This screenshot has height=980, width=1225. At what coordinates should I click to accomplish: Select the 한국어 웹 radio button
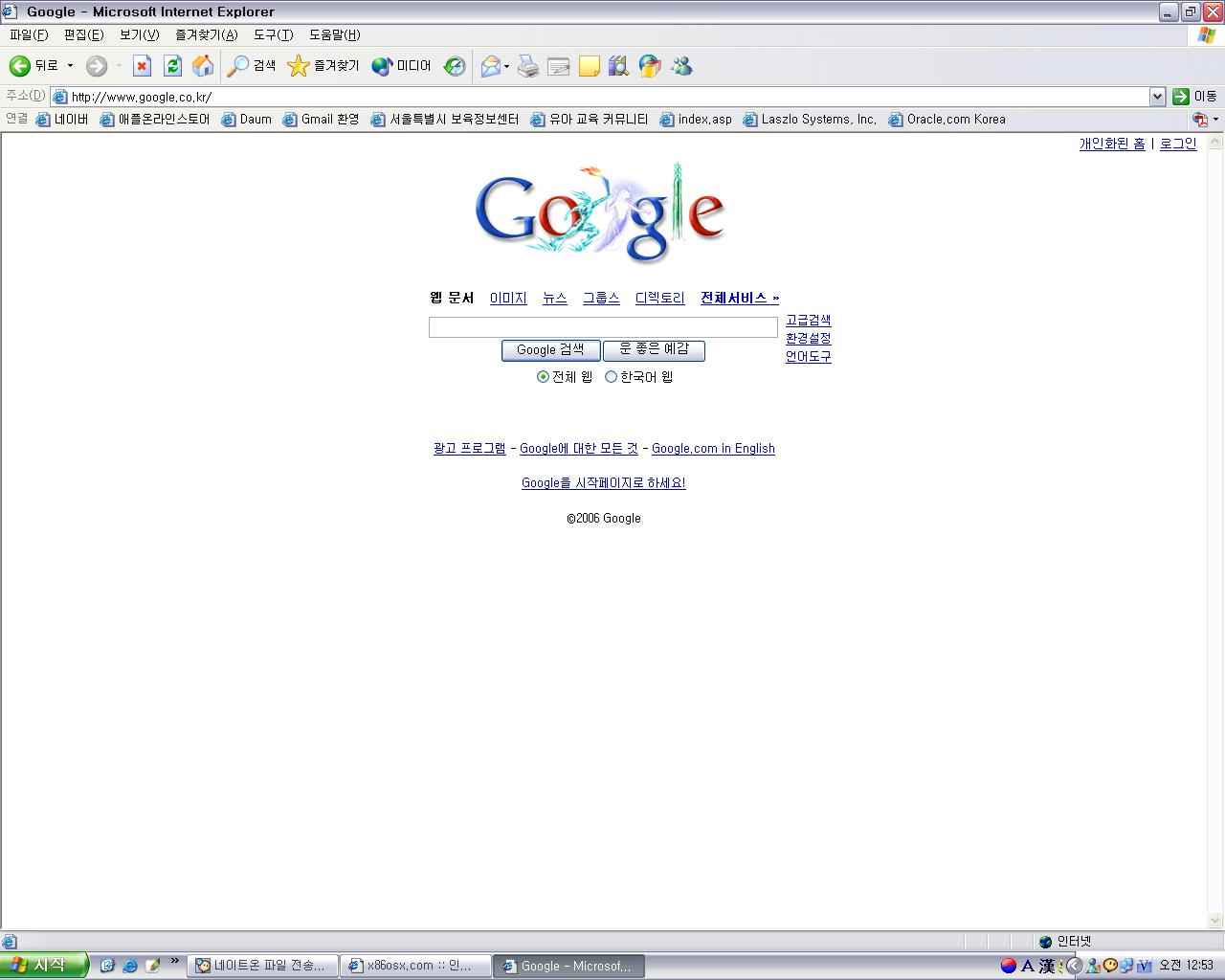click(x=611, y=377)
